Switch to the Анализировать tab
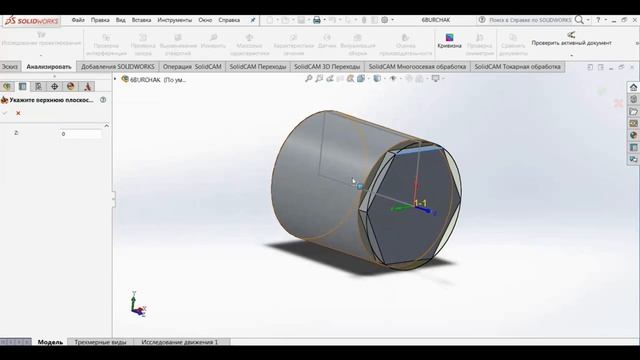This screenshot has width=640, height=360. (x=49, y=67)
